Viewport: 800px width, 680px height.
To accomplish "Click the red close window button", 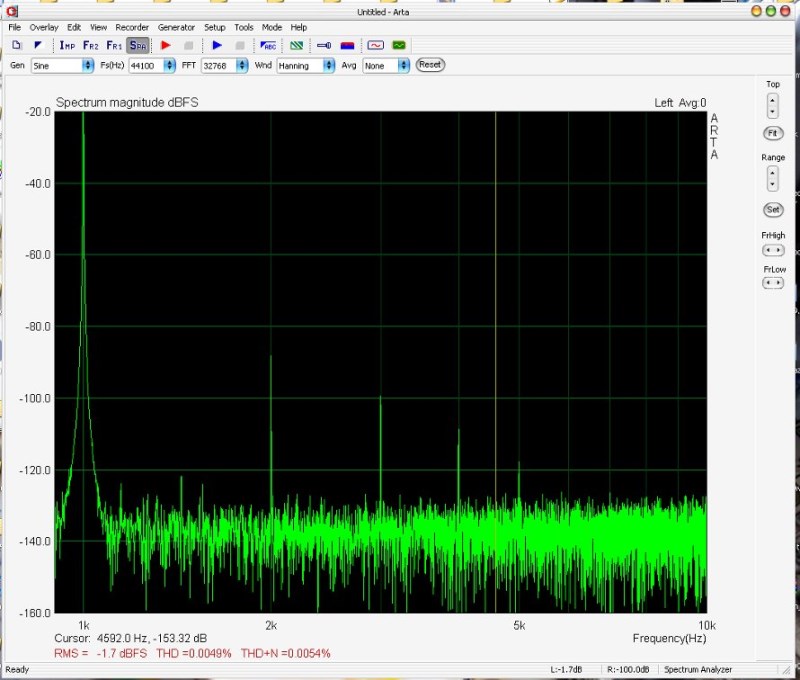I will tap(786, 11).
